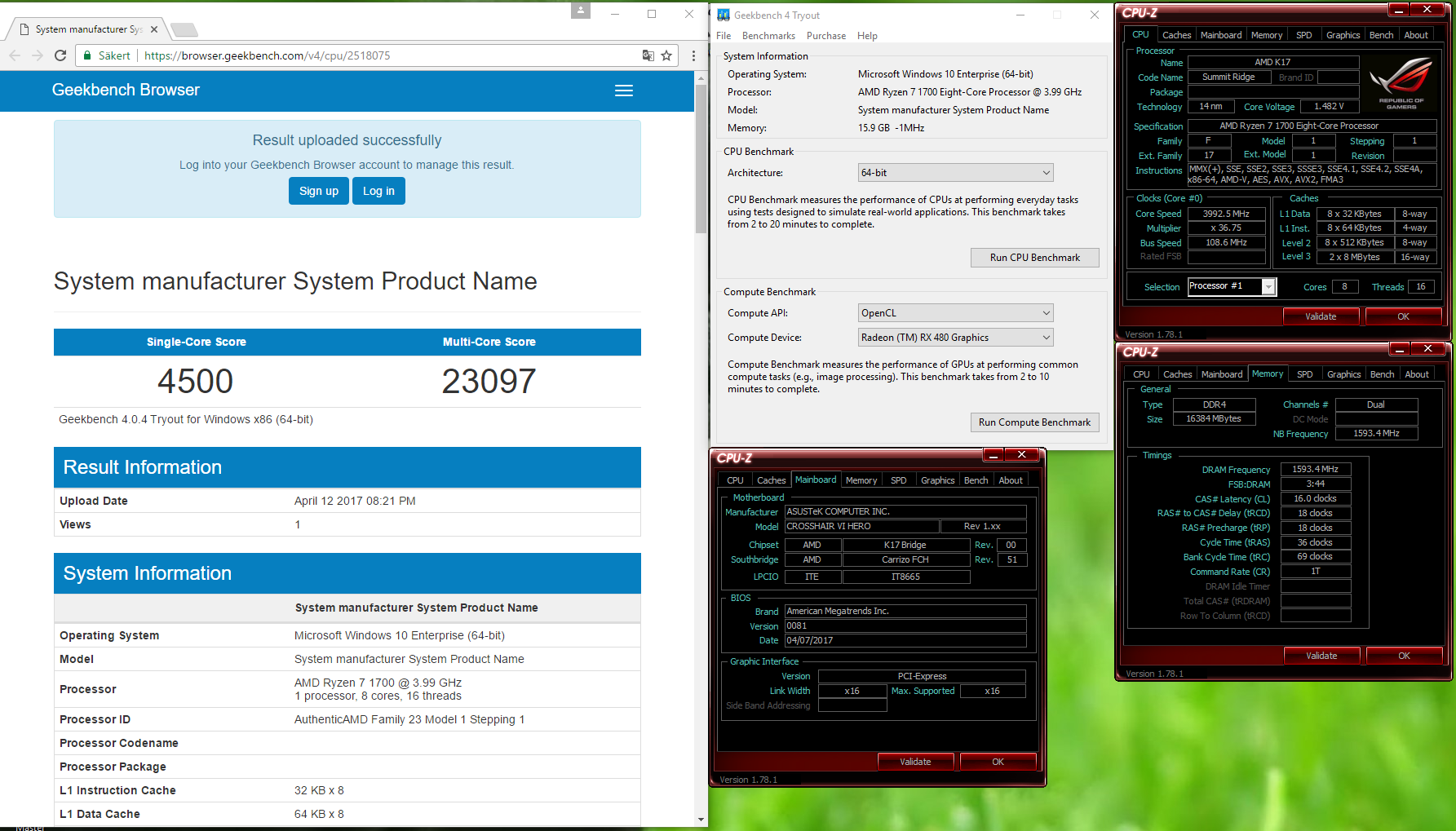The width and height of the screenshot is (1456, 831).
Task: Click the Single-Core Score value 4500
Action: pos(196,381)
